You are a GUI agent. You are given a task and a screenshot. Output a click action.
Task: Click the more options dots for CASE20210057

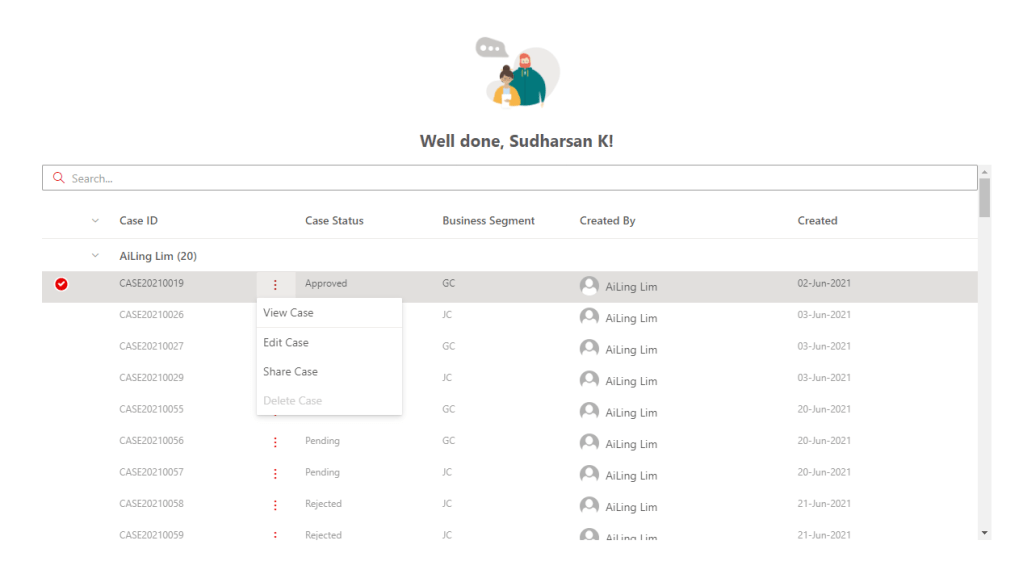pyautogui.click(x=275, y=473)
